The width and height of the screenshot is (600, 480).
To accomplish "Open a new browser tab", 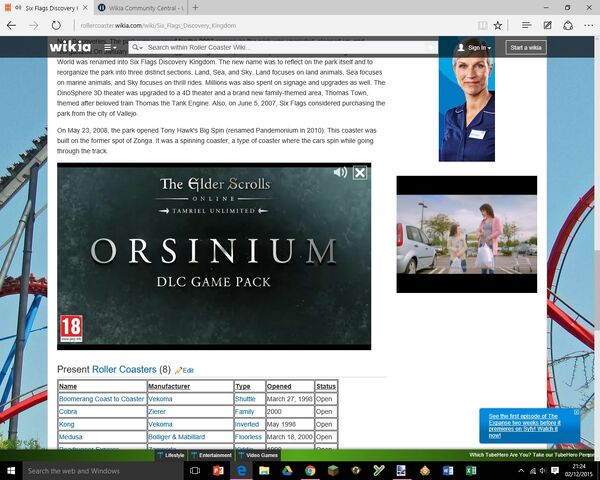I will pos(196,7).
